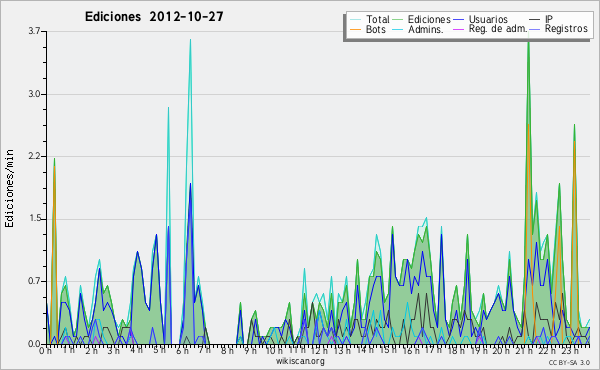Click the y-axis value 2.2
Image resolution: width=600 pixels, height=370 pixels.
pyautogui.click(x=34, y=156)
